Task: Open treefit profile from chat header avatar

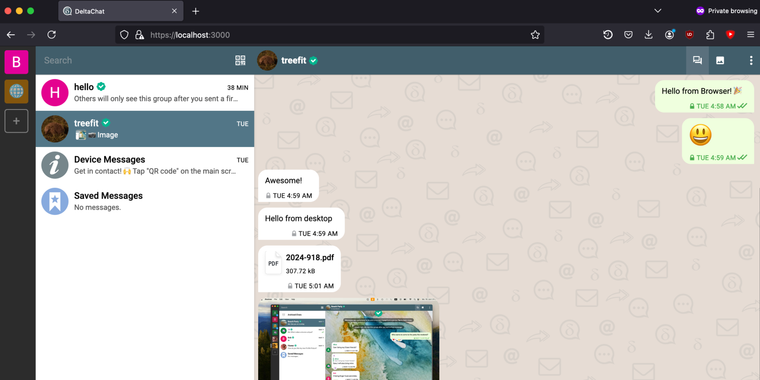Action: (x=267, y=61)
